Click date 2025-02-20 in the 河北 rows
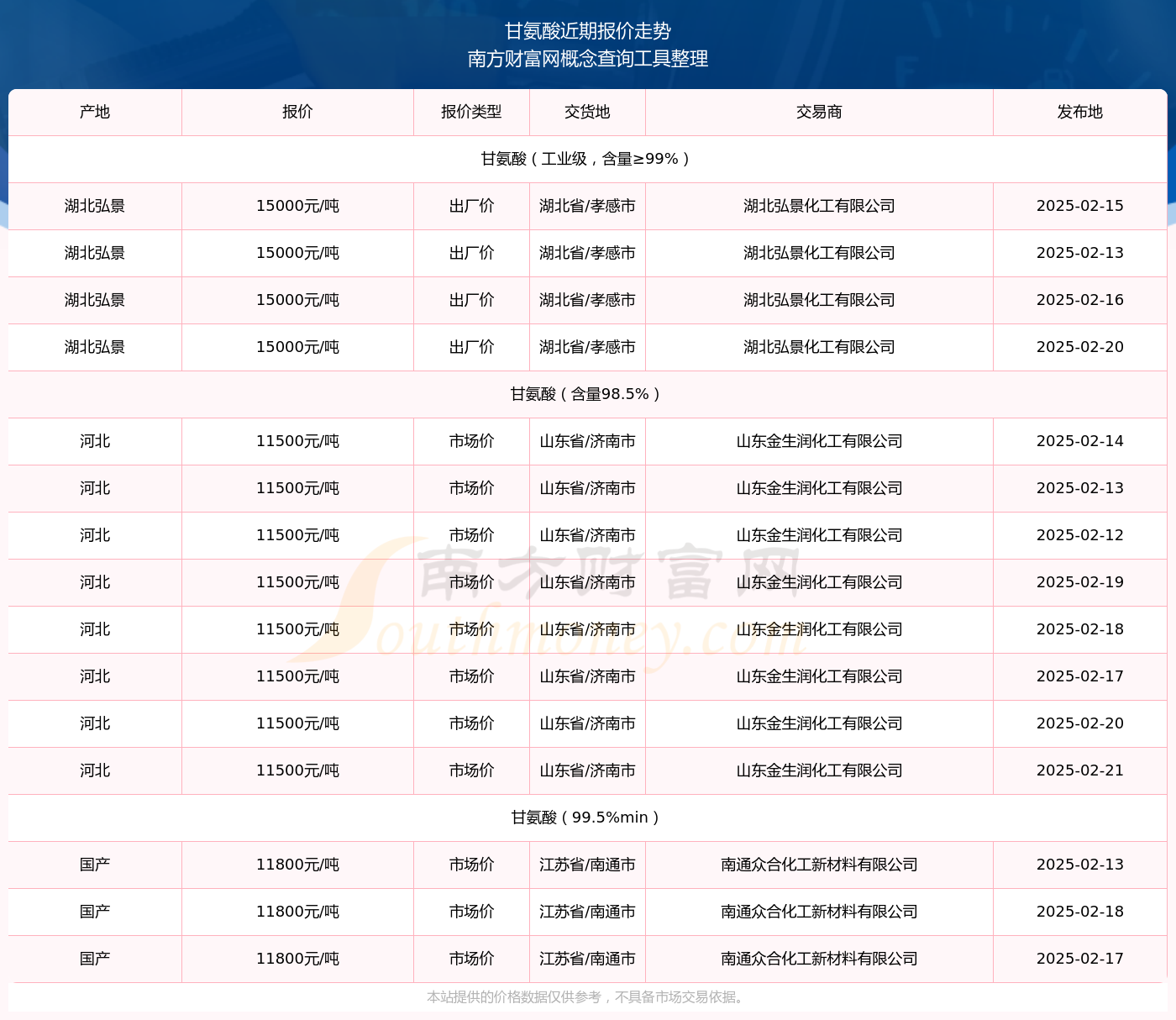This screenshot has width=1176, height=1020. pyautogui.click(x=1080, y=723)
